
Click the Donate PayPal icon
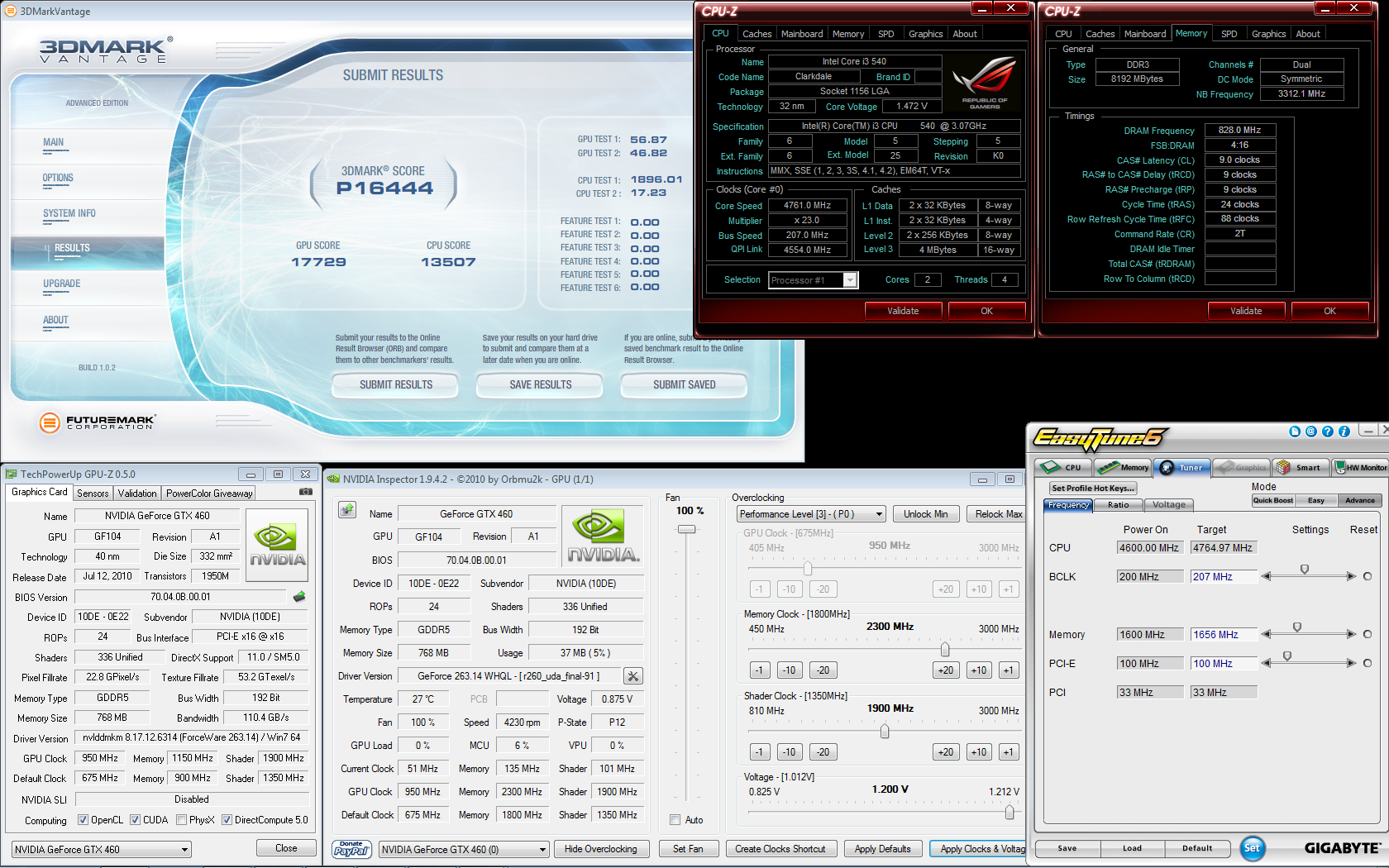[351, 849]
